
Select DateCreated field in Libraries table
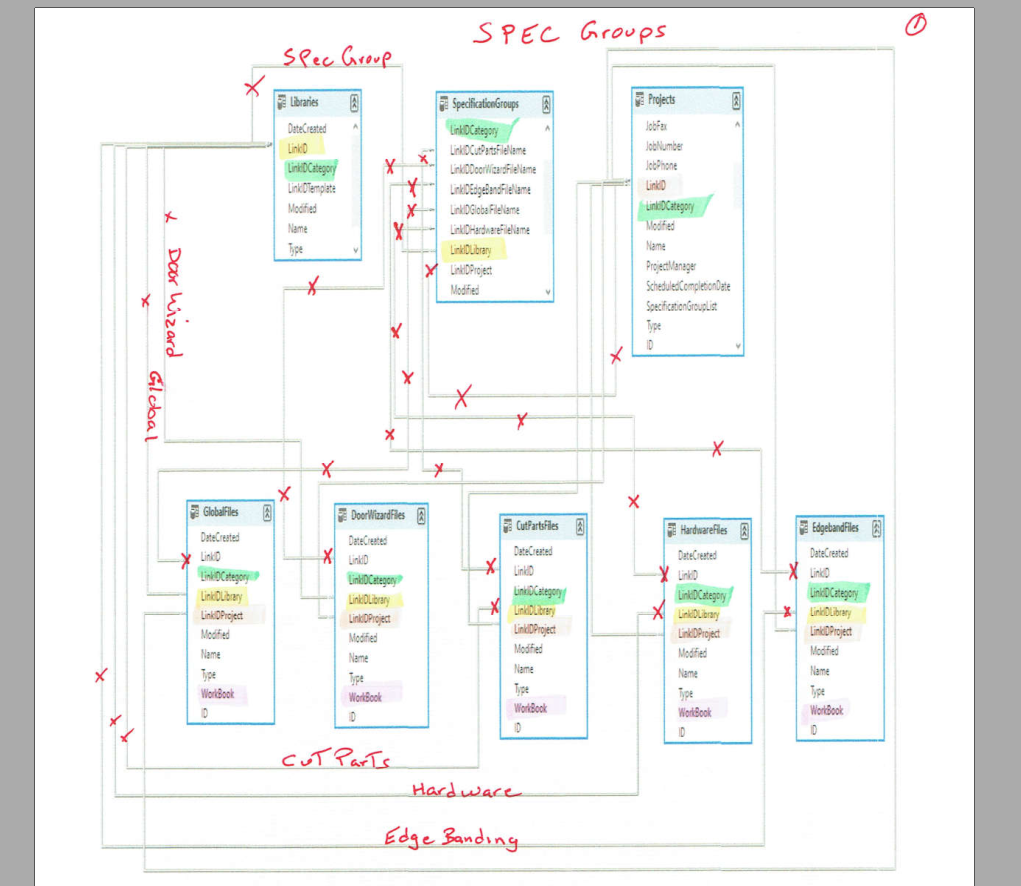pos(307,129)
